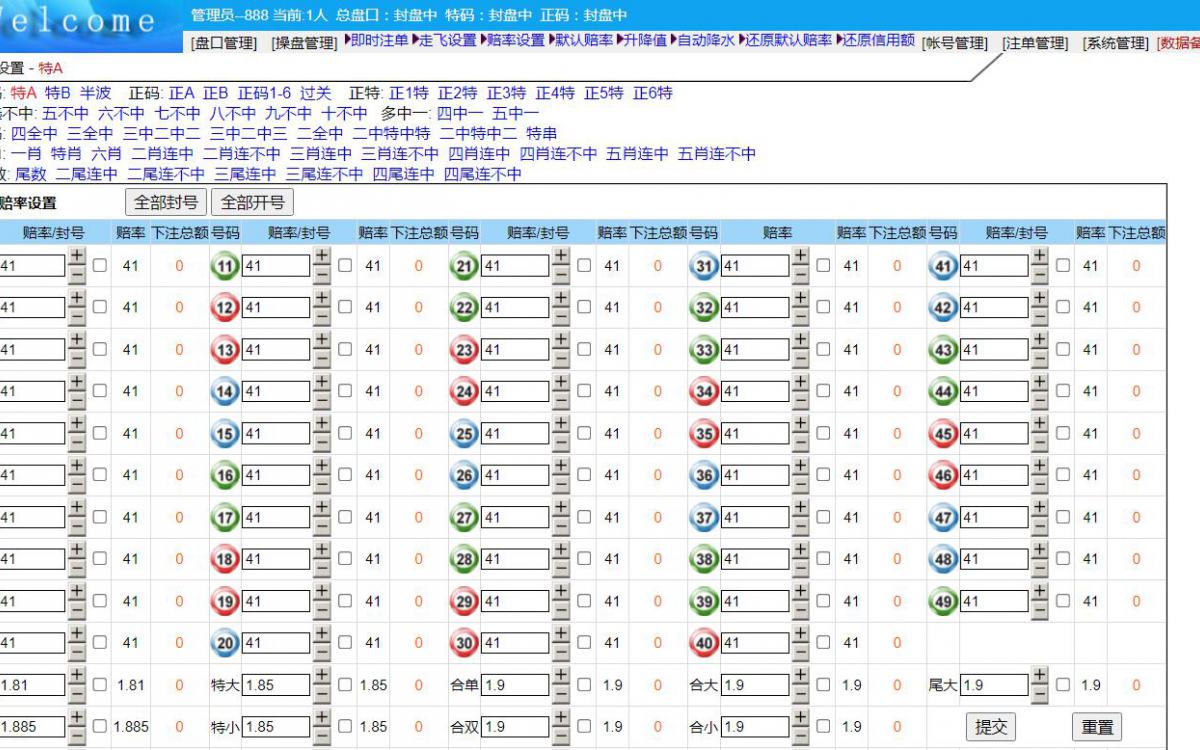The image size is (1200, 750).
Task: Click the 三全中 link
Action: click(90, 134)
